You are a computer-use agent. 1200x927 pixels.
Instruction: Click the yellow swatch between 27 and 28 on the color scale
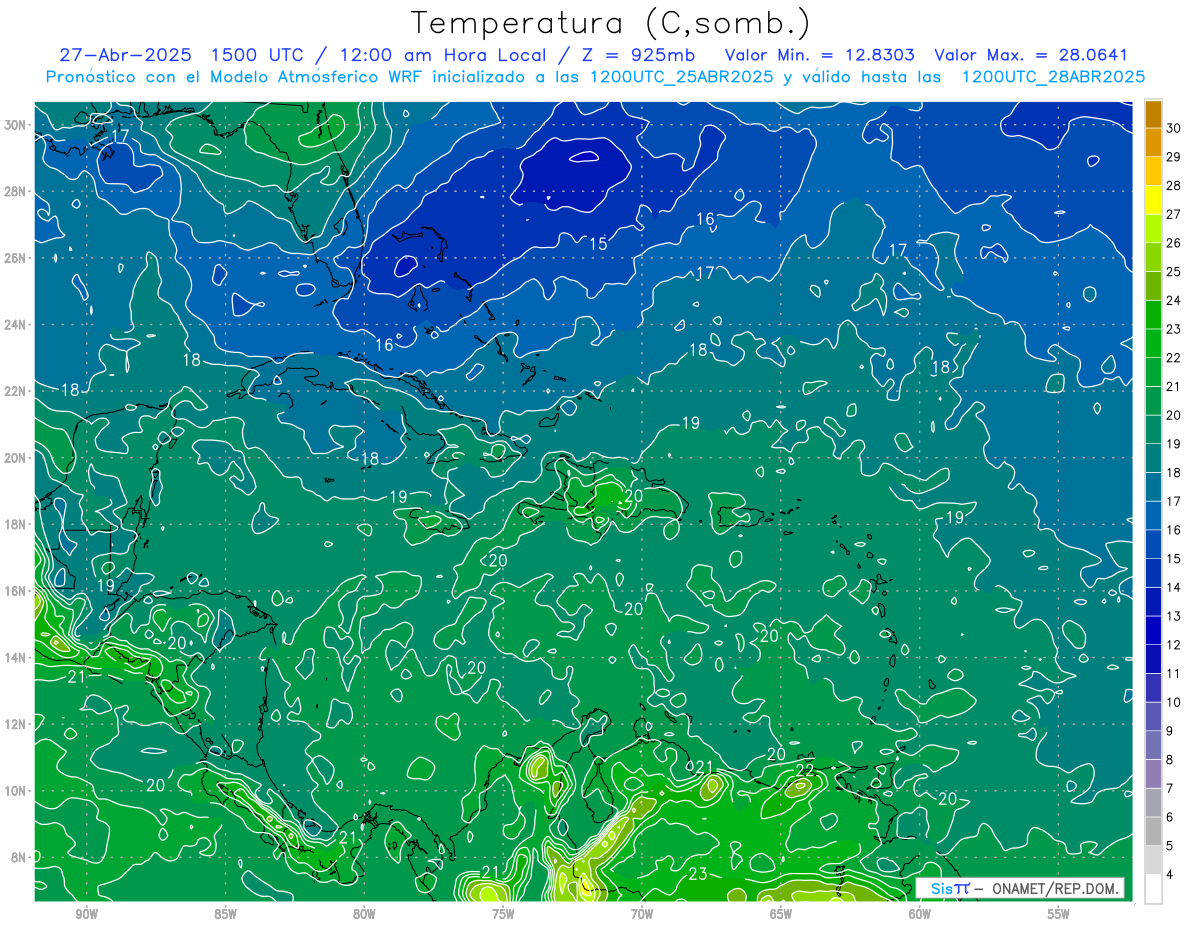[x=1153, y=200]
